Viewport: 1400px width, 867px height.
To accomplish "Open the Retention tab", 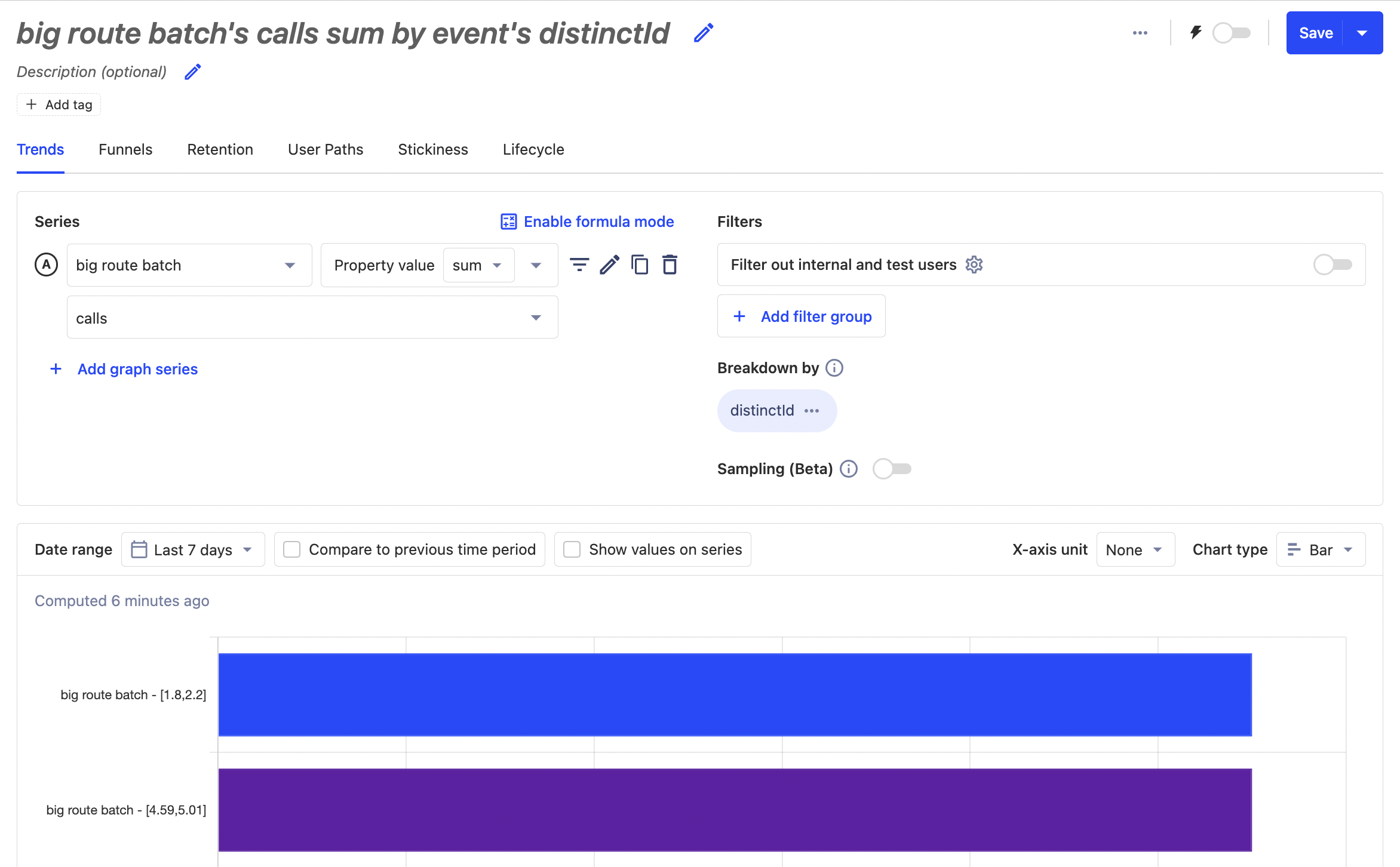I will click(220, 149).
